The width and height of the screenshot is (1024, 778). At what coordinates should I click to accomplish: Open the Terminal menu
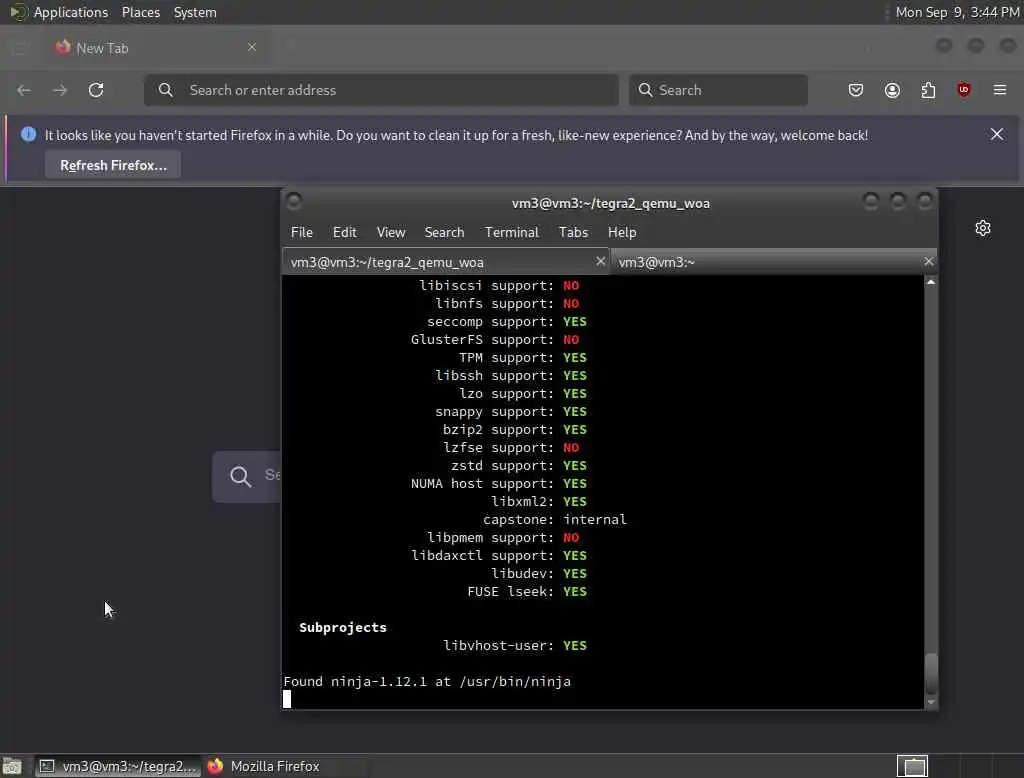tap(511, 233)
